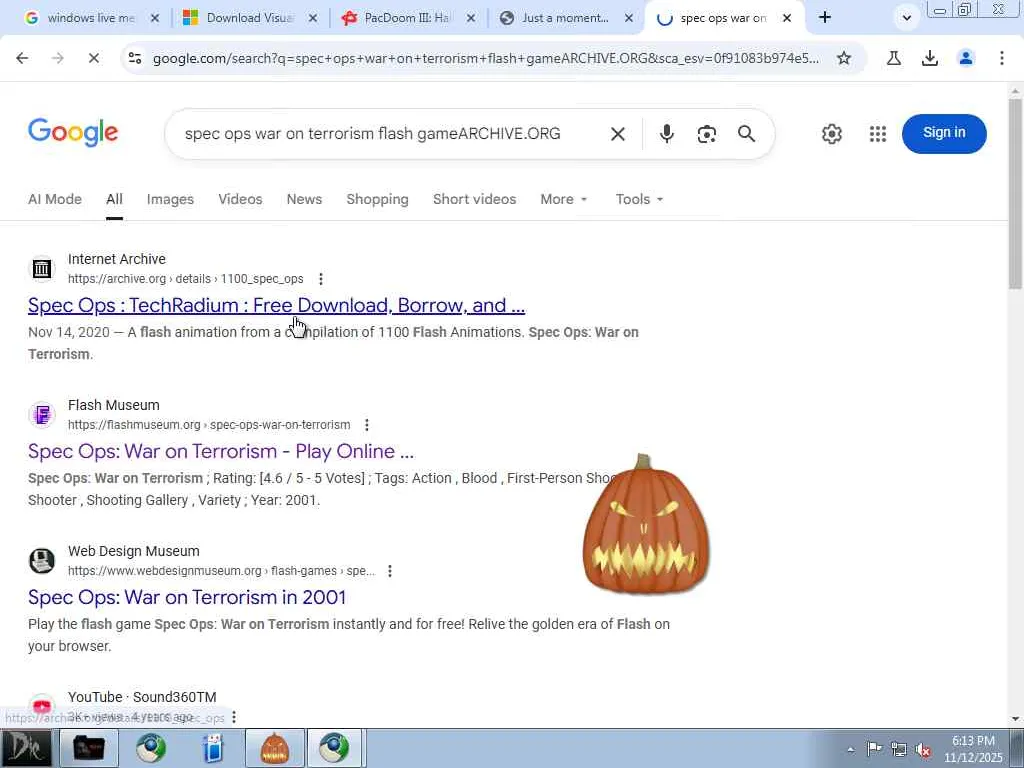1024x768 pixels.
Task: Close the 'windows live me' tab
Action: (155, 18)
